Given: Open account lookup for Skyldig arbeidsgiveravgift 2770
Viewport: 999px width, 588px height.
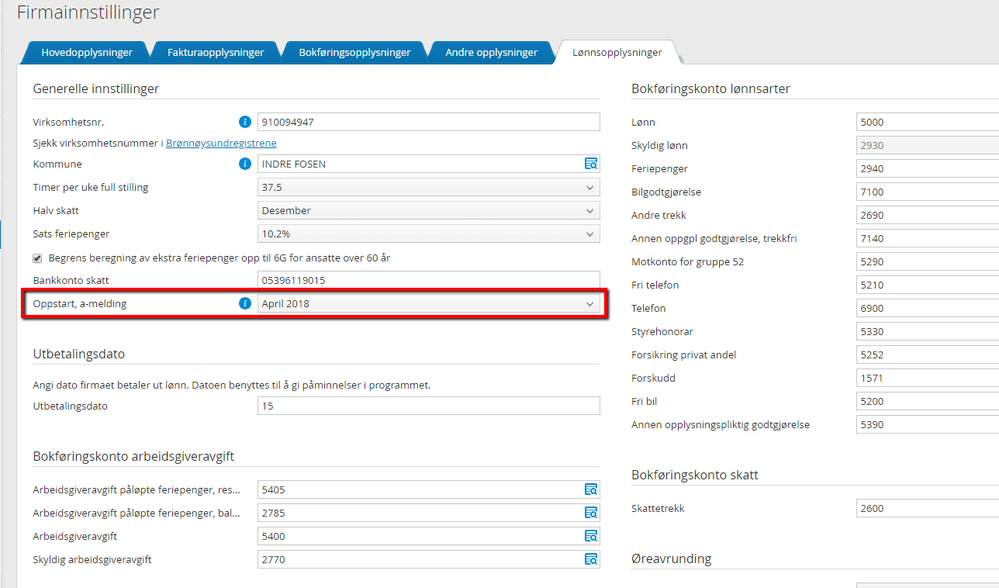Looking at the screenshot, I should coord(590,559).
